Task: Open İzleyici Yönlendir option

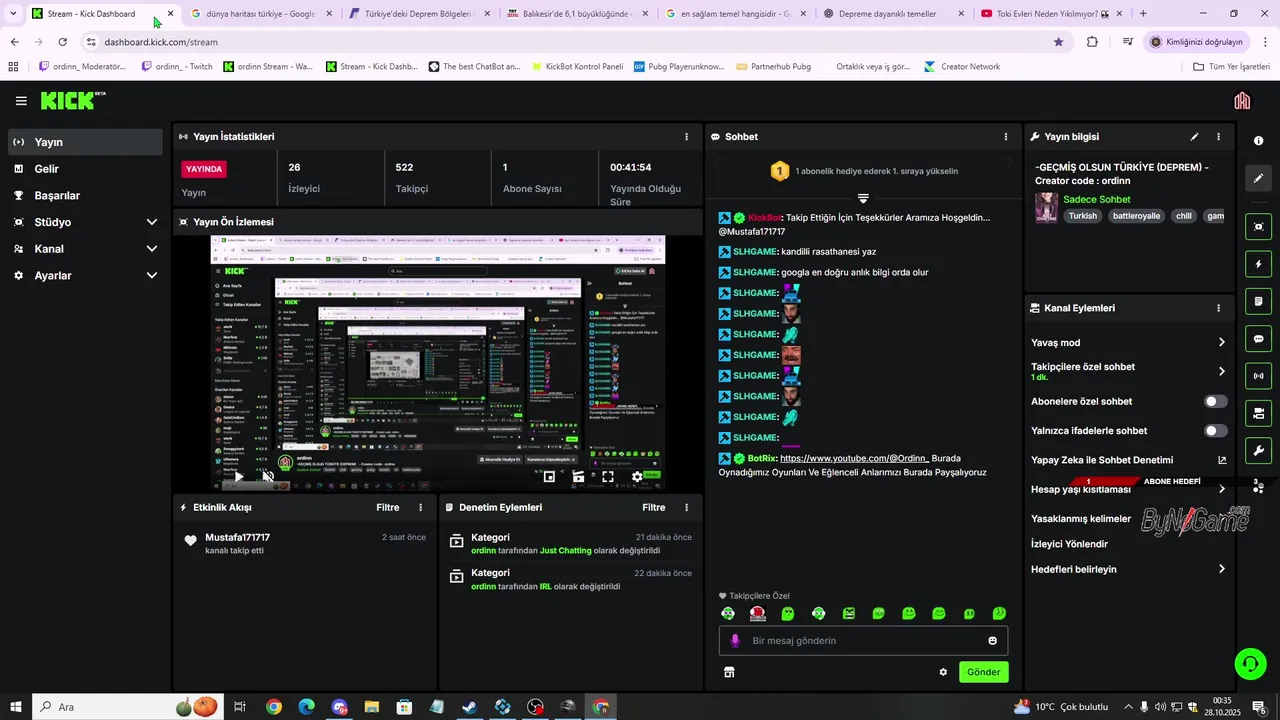Action: tap(1069, 544)
